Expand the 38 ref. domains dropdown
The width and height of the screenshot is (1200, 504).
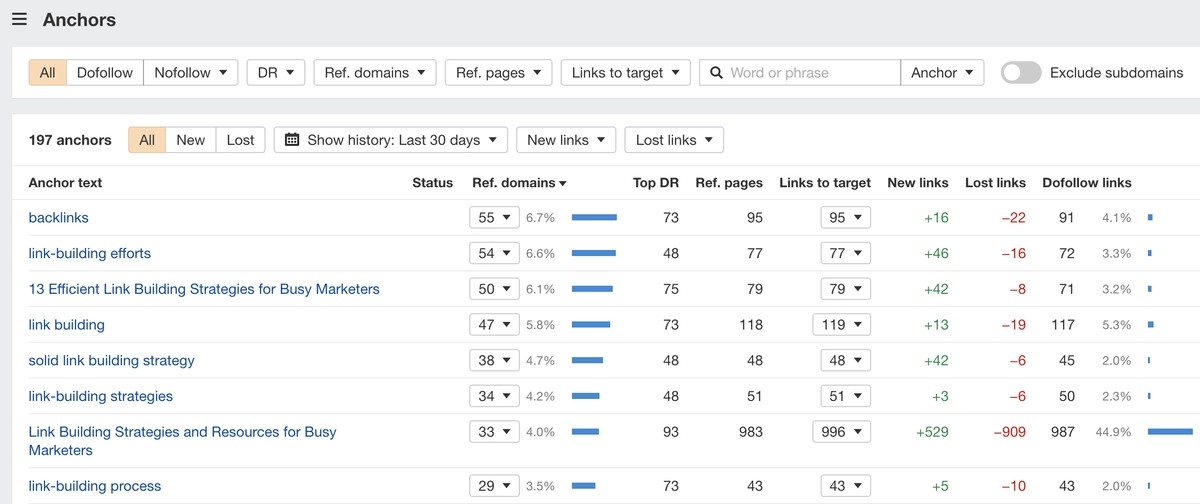[x=494, y=361]
